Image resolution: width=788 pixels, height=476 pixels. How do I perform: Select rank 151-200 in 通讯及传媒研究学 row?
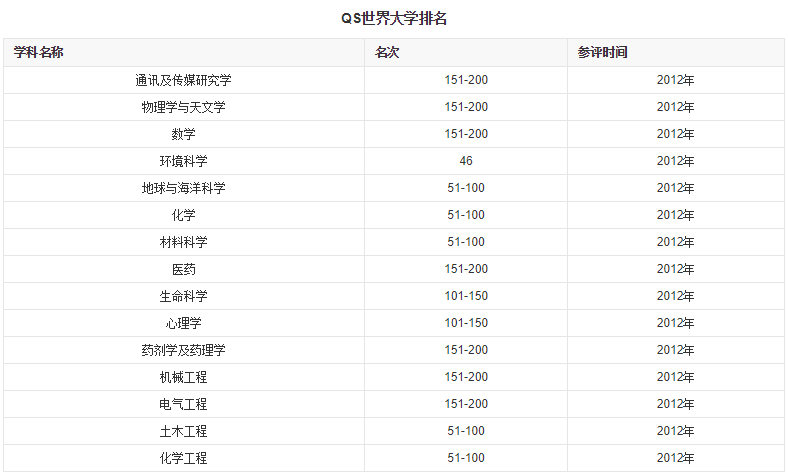click(x=466, y=80)
